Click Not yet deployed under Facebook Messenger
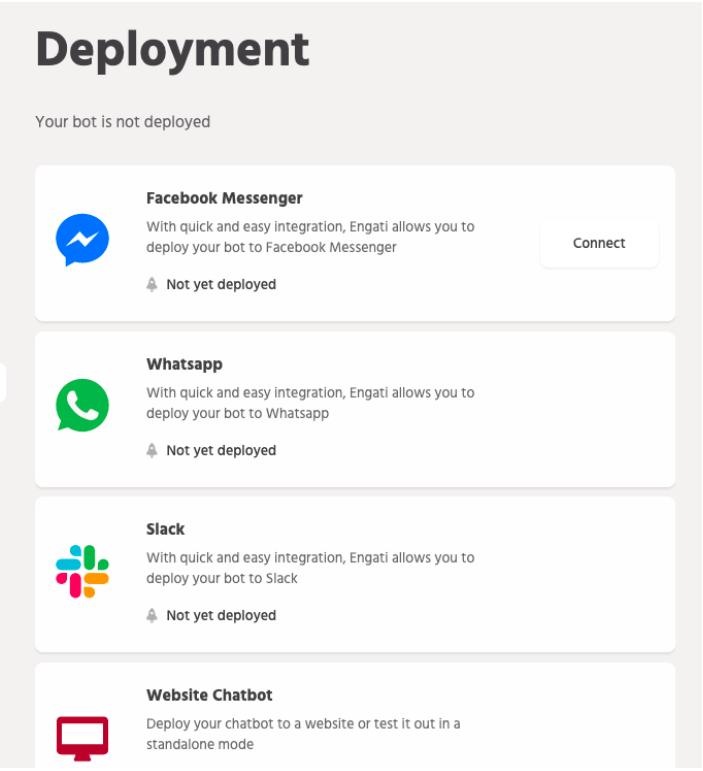Viewport: 703px width, 771px height. (x=221, y=285)
